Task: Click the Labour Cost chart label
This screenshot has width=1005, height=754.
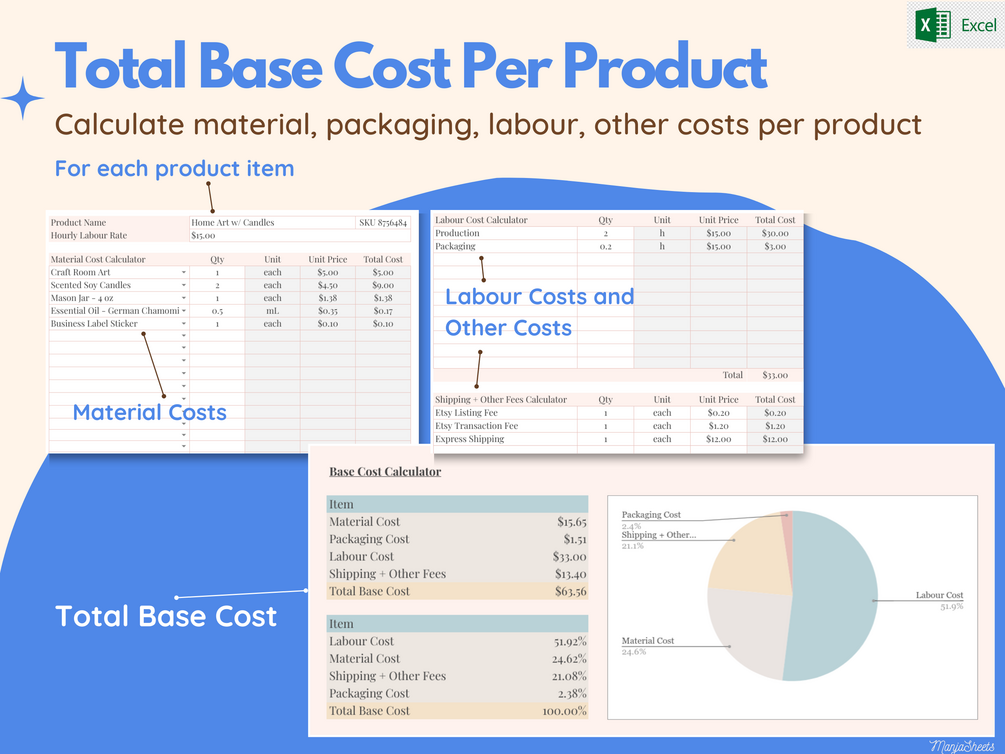Action: 939,595
